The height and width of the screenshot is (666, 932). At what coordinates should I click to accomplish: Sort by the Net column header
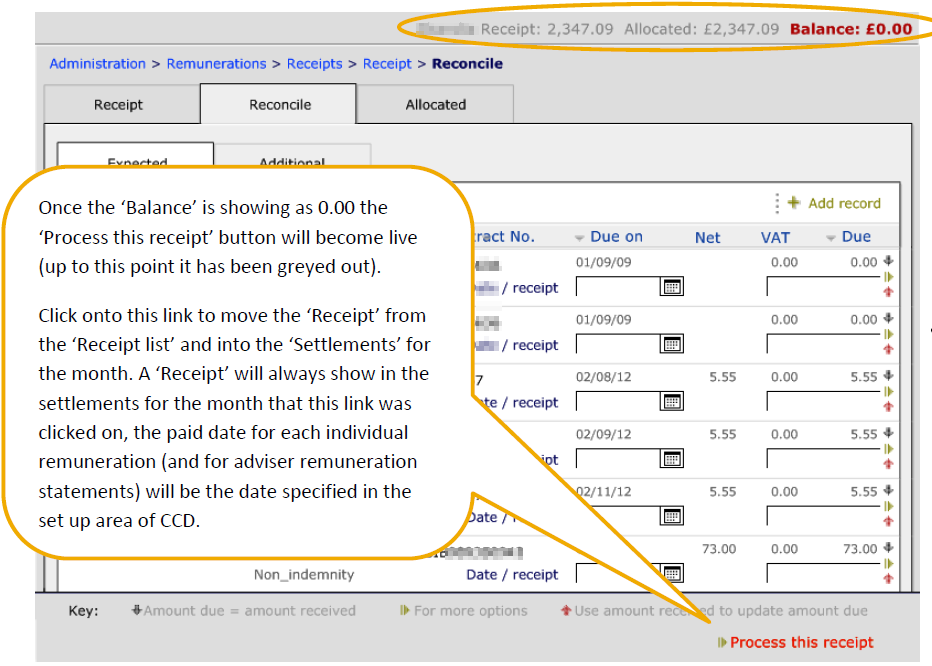pyautogui.click(x=707, y=237)
